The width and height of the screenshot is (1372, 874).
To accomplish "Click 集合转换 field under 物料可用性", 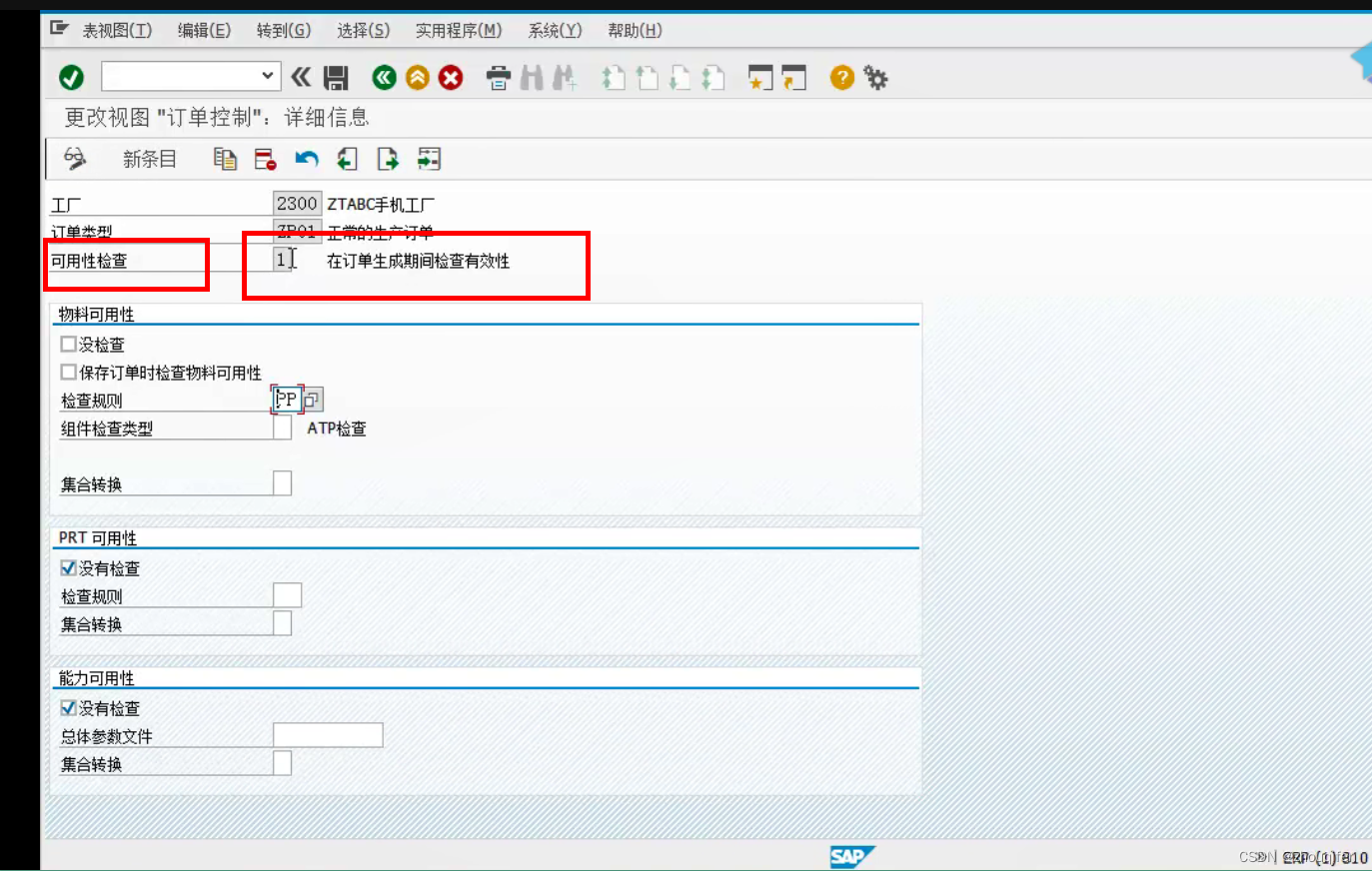I will pos(282,483).
